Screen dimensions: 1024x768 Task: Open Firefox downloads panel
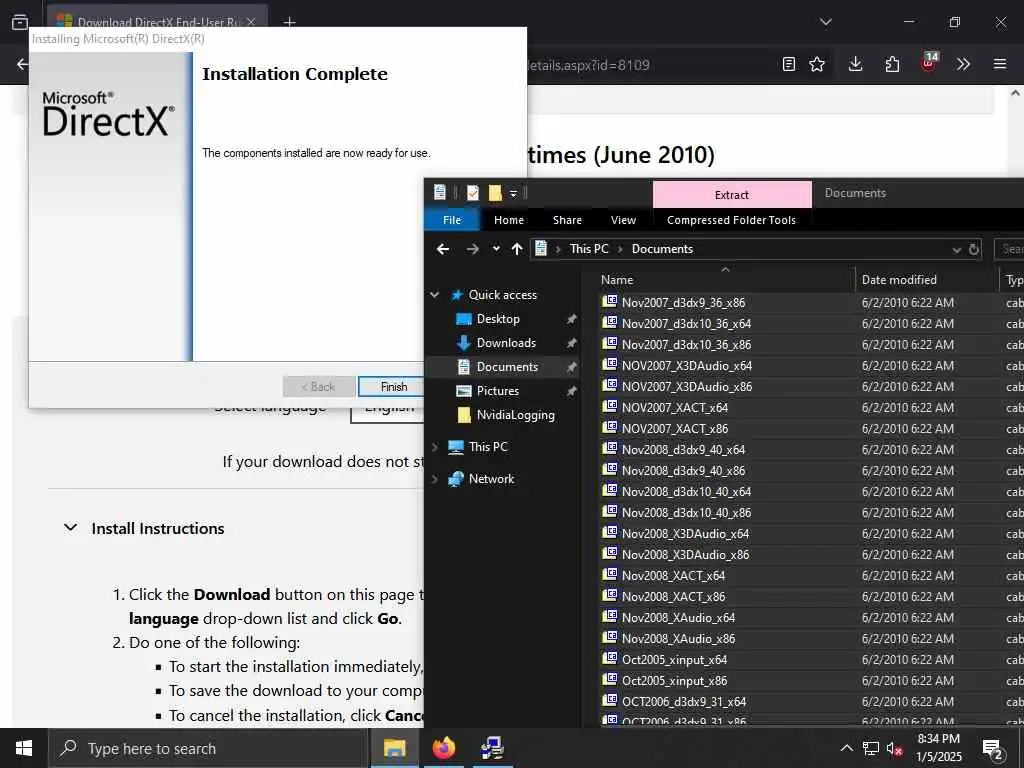(x=855, y=64)
